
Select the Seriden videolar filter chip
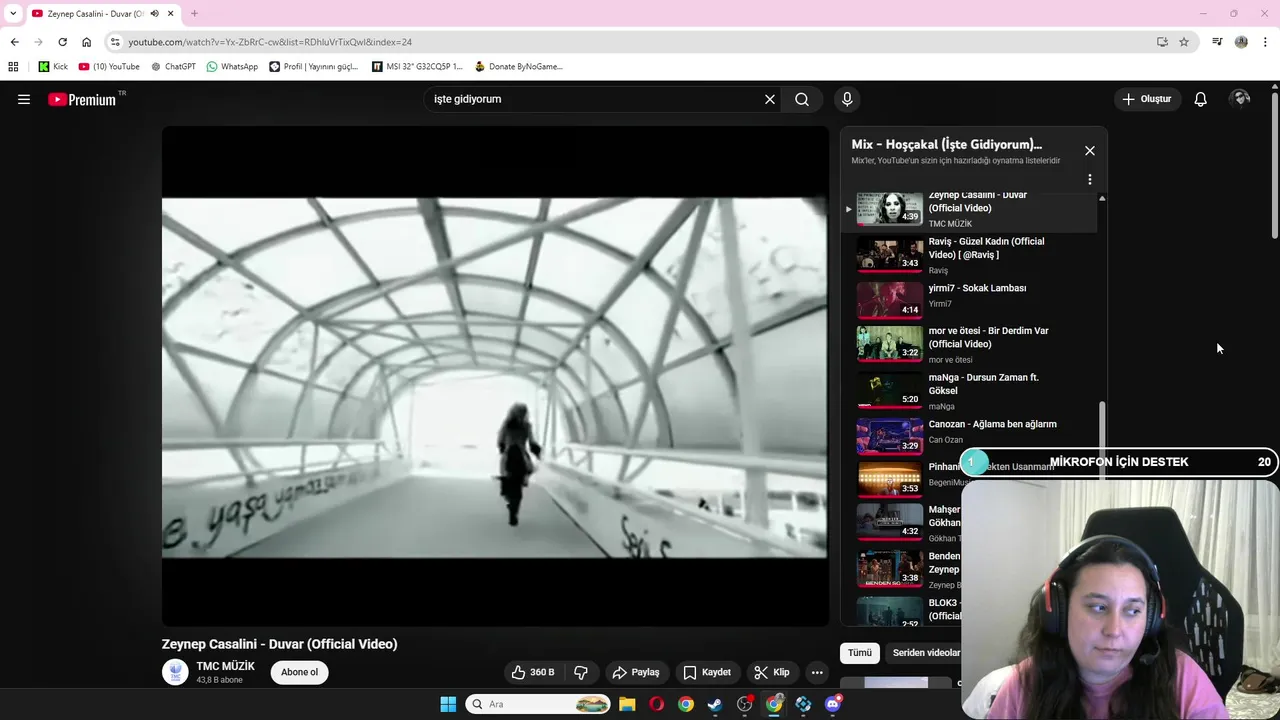[x=925, y=653]
